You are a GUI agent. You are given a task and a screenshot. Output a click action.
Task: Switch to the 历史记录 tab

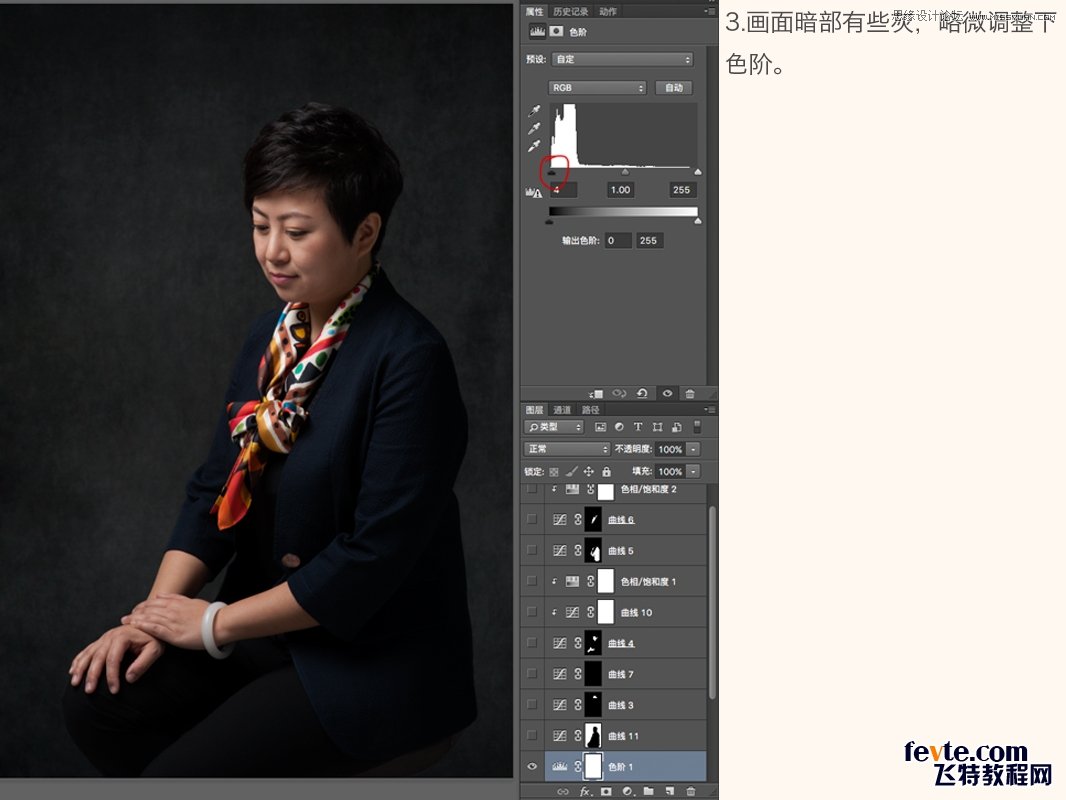[x=570, y=12]
